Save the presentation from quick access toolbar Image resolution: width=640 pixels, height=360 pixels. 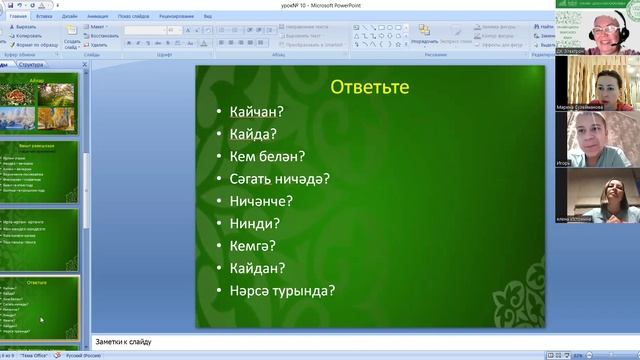click(11, 5)
